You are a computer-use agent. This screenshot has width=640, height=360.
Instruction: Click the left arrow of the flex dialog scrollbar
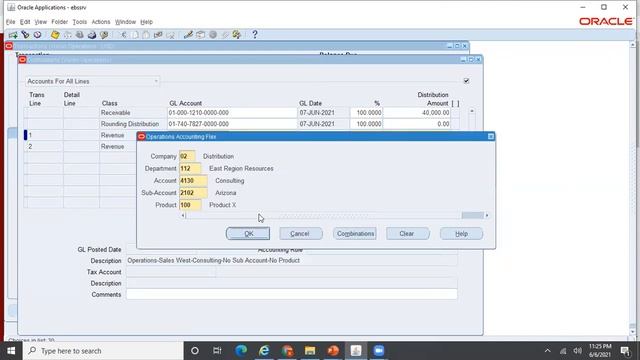[183, 215]
